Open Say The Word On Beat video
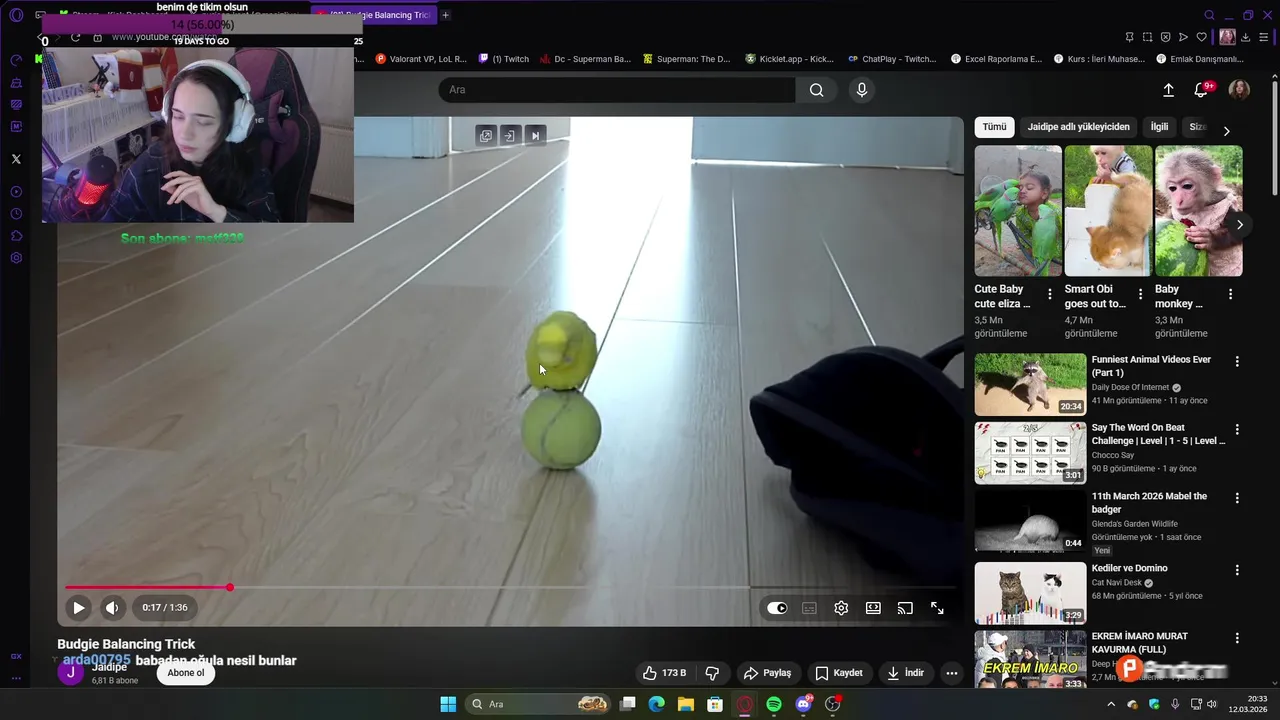 (x=1030, y=453)
